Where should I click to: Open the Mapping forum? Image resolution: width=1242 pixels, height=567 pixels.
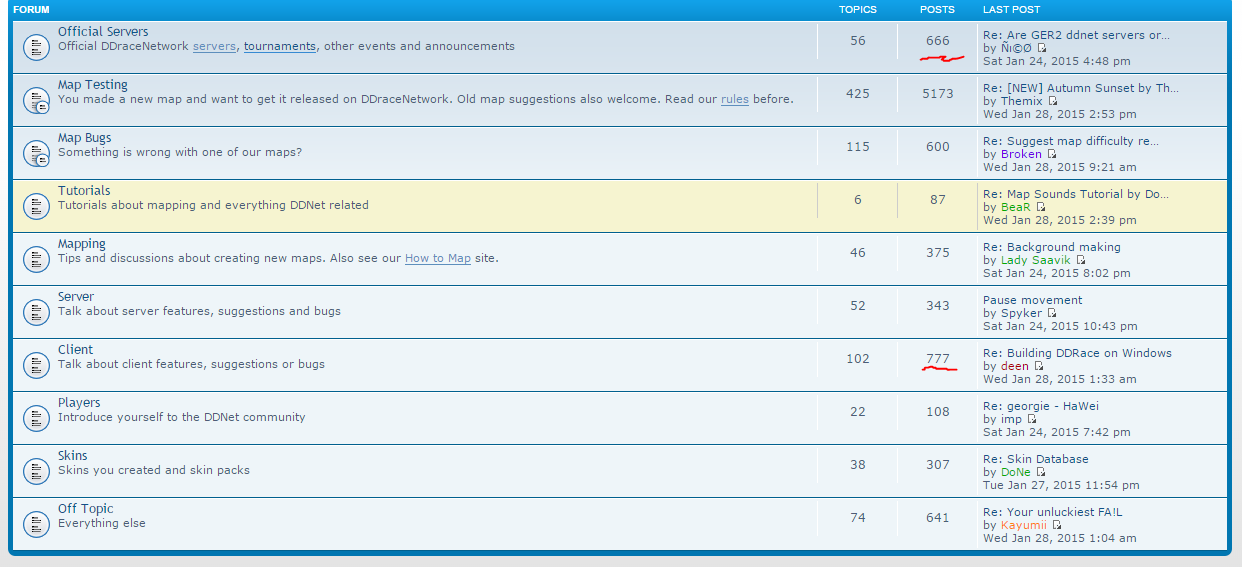[81, 244]
